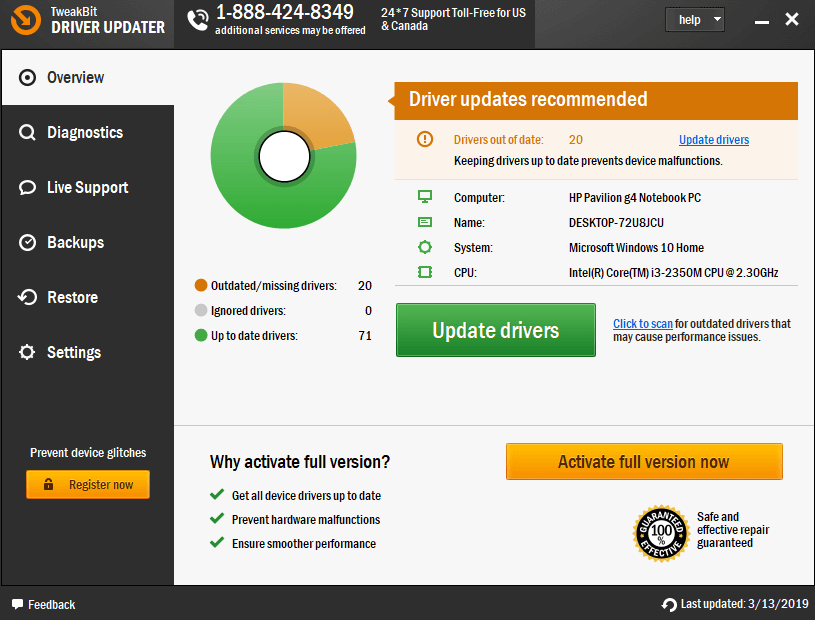Follow the Update drivers link
815x620 pixels.
[714, 140]
